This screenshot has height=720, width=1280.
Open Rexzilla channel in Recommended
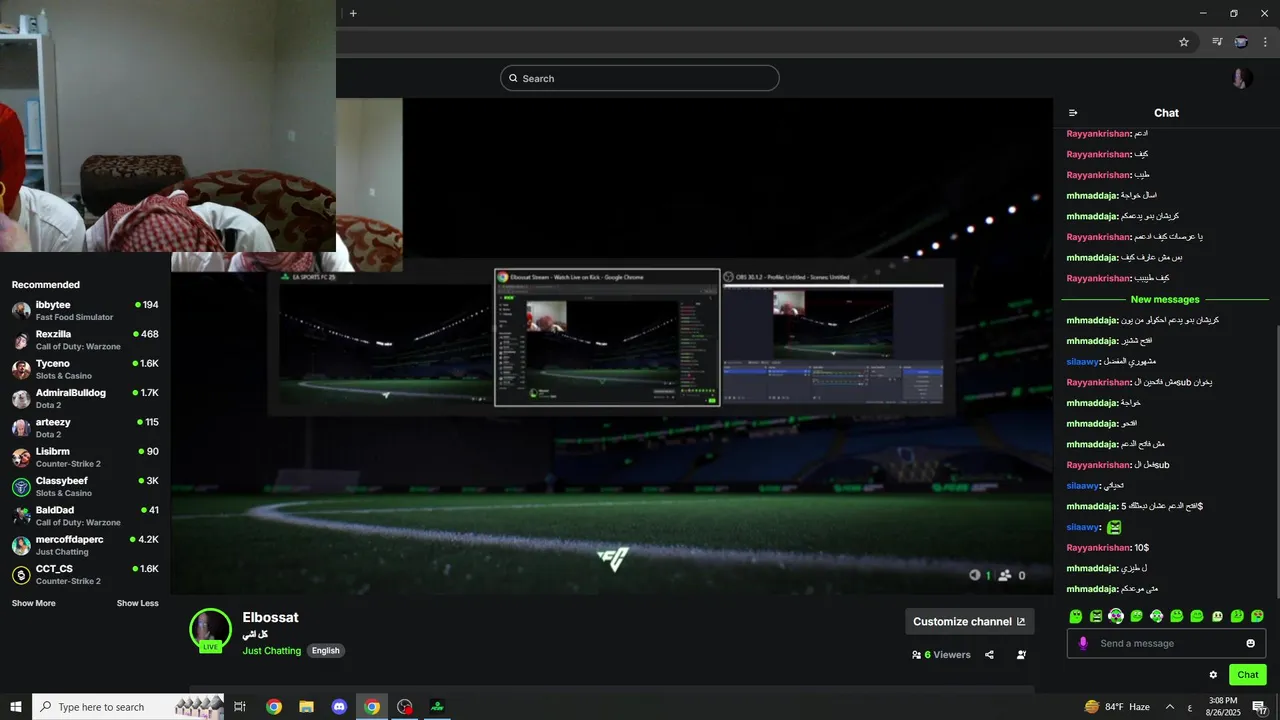tap(85, 340)
